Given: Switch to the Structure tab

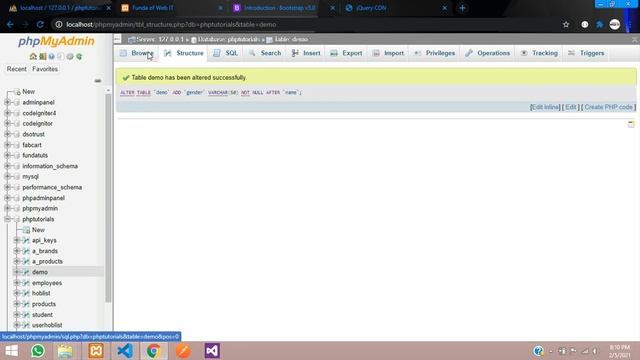Looking at the screenshot, I should [184, 53].
